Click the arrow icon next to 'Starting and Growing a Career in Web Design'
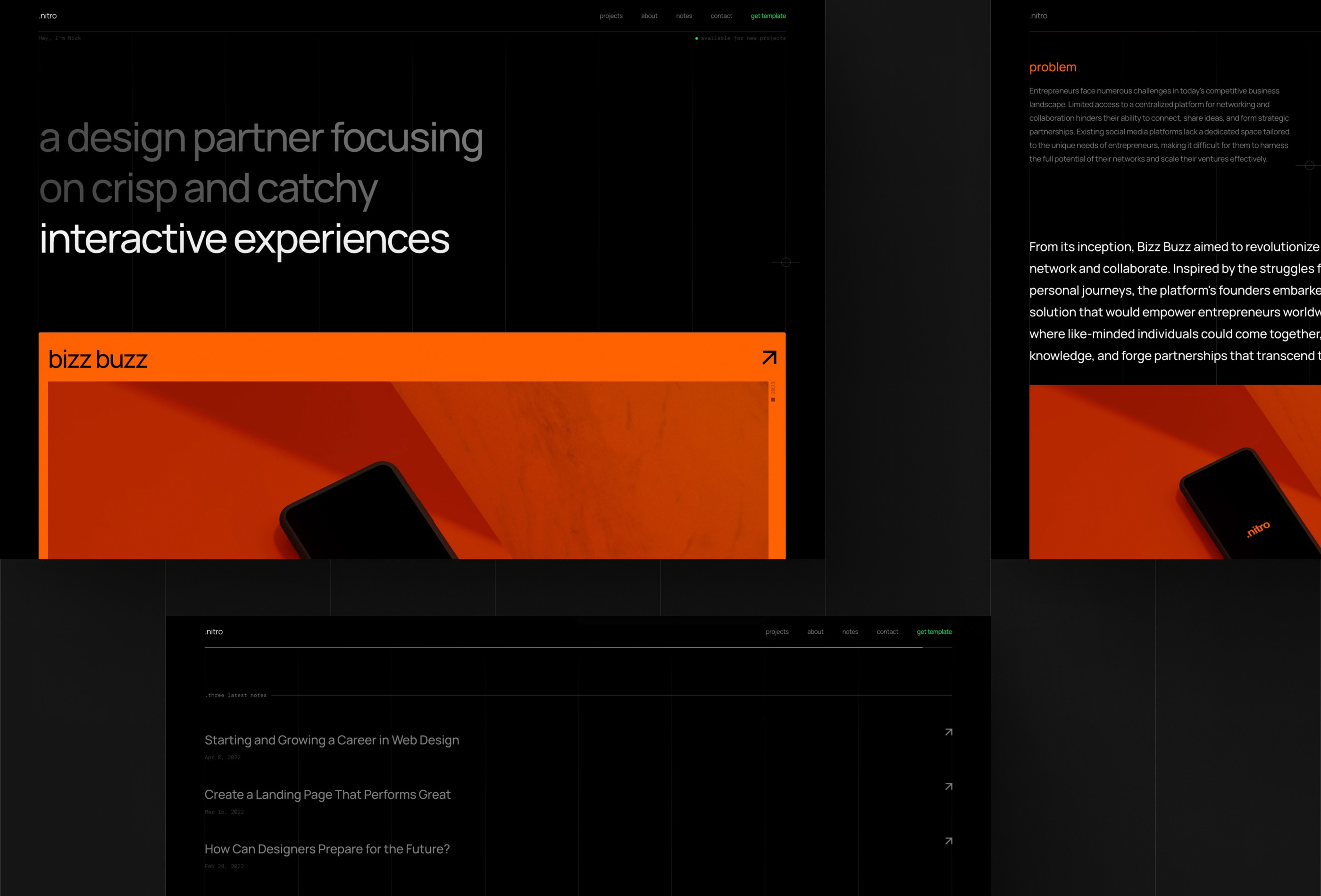1321x896 pixels. (948, 731)
